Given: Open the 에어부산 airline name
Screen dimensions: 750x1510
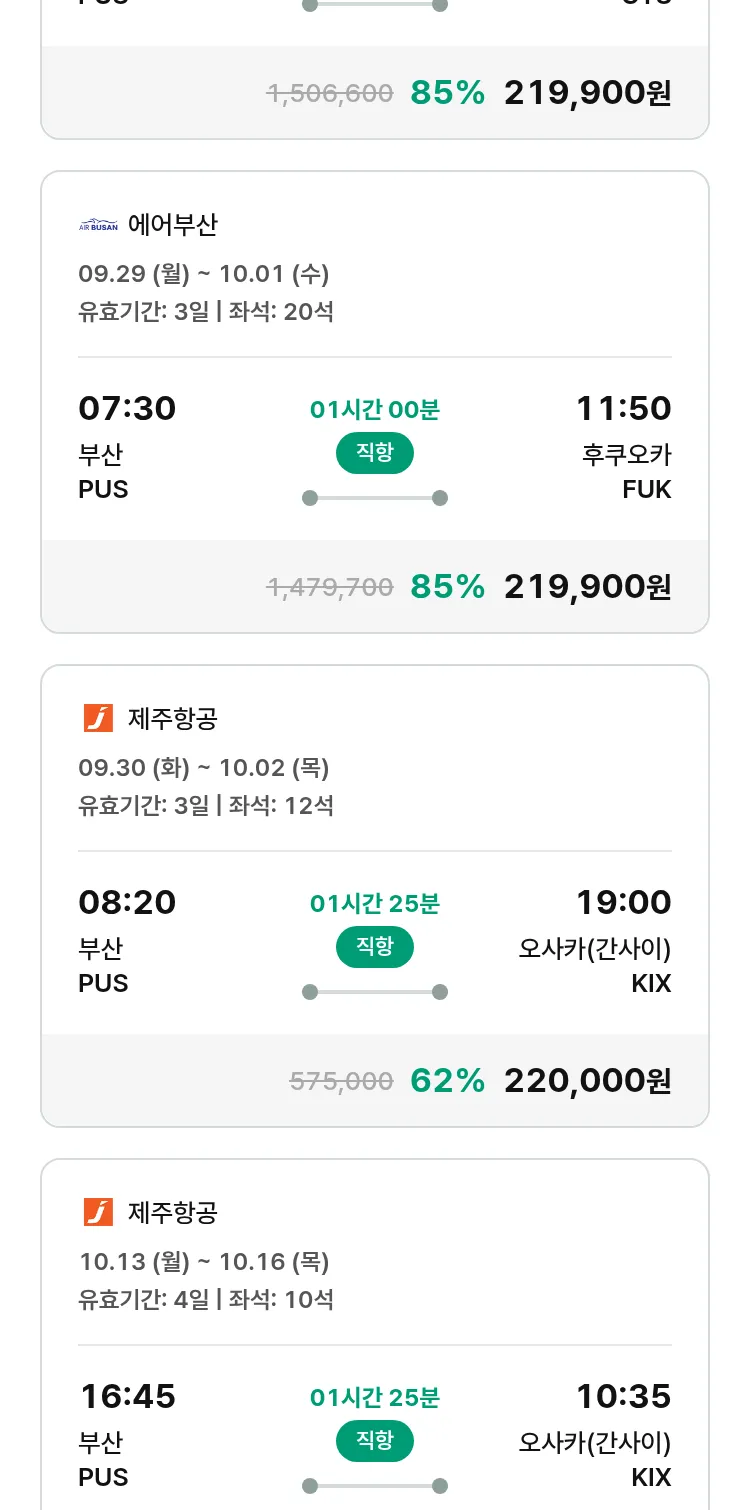Looking at the screenshot, I should (172, 225).
